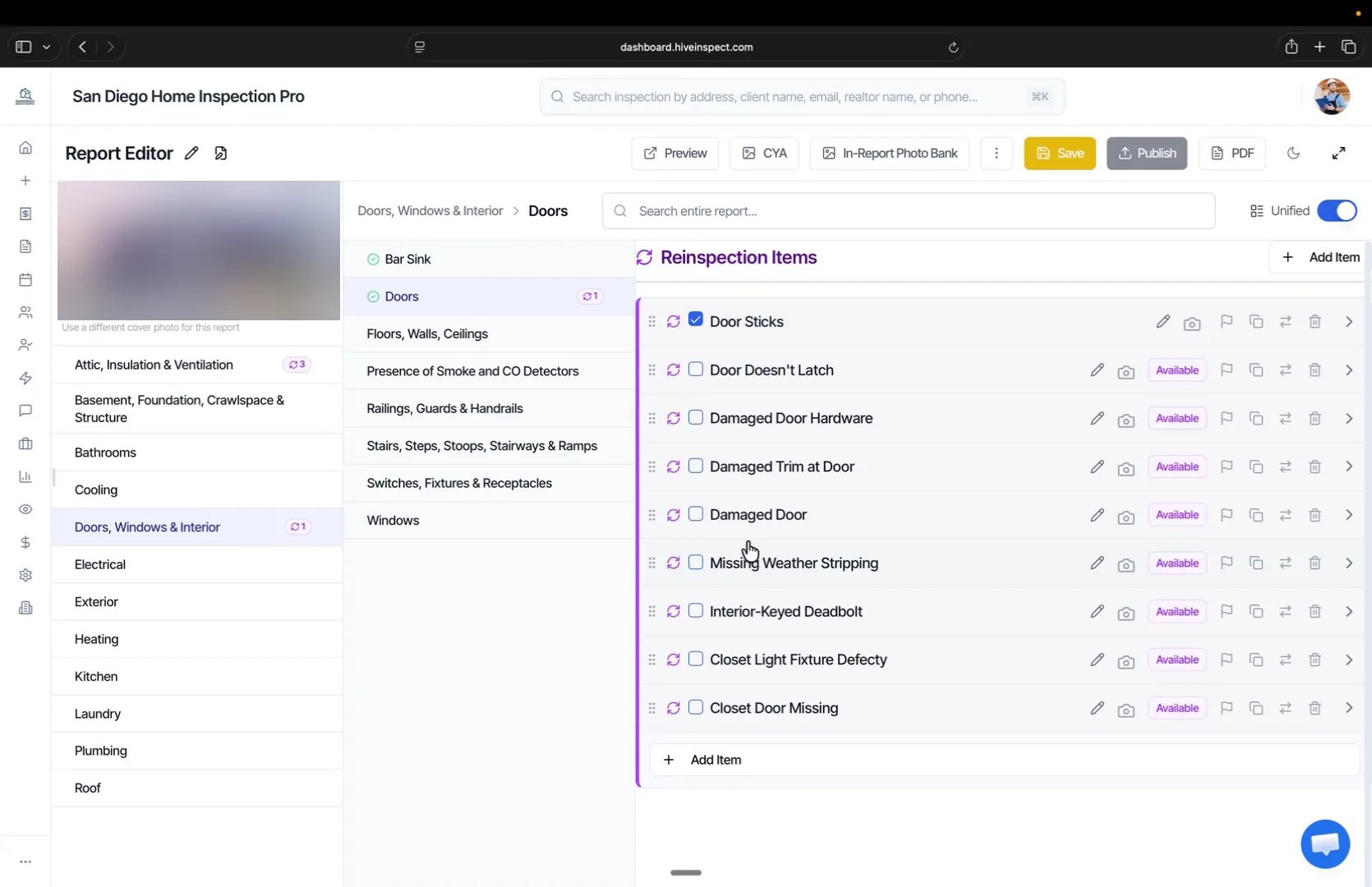This screenshot has width=1372, height=887.
Task: Open the chat support bubble
Action: pos(1325,843)
